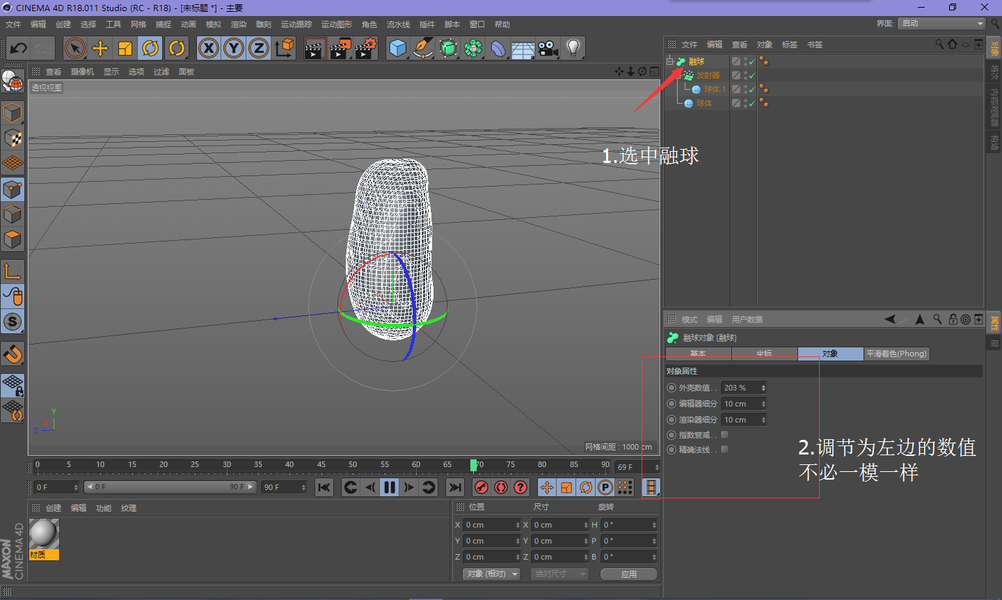Go to the start of animation
Image resolution: width=1002 pixels, height=600 pixels.
324,488
